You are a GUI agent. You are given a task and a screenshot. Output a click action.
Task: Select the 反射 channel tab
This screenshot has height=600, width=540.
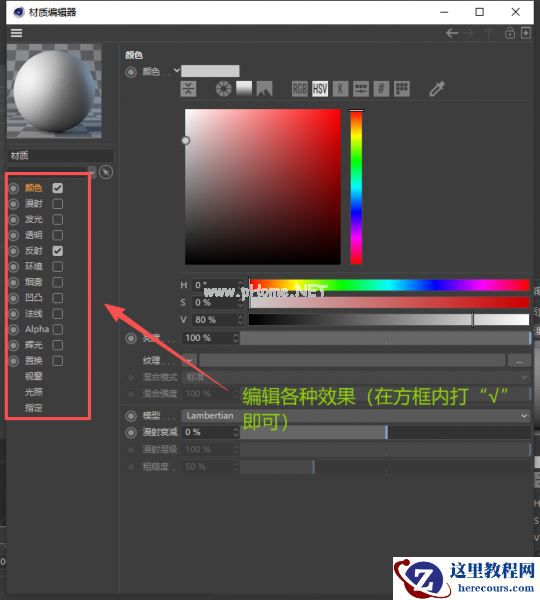pyautogui.click(x=34, y=251)
